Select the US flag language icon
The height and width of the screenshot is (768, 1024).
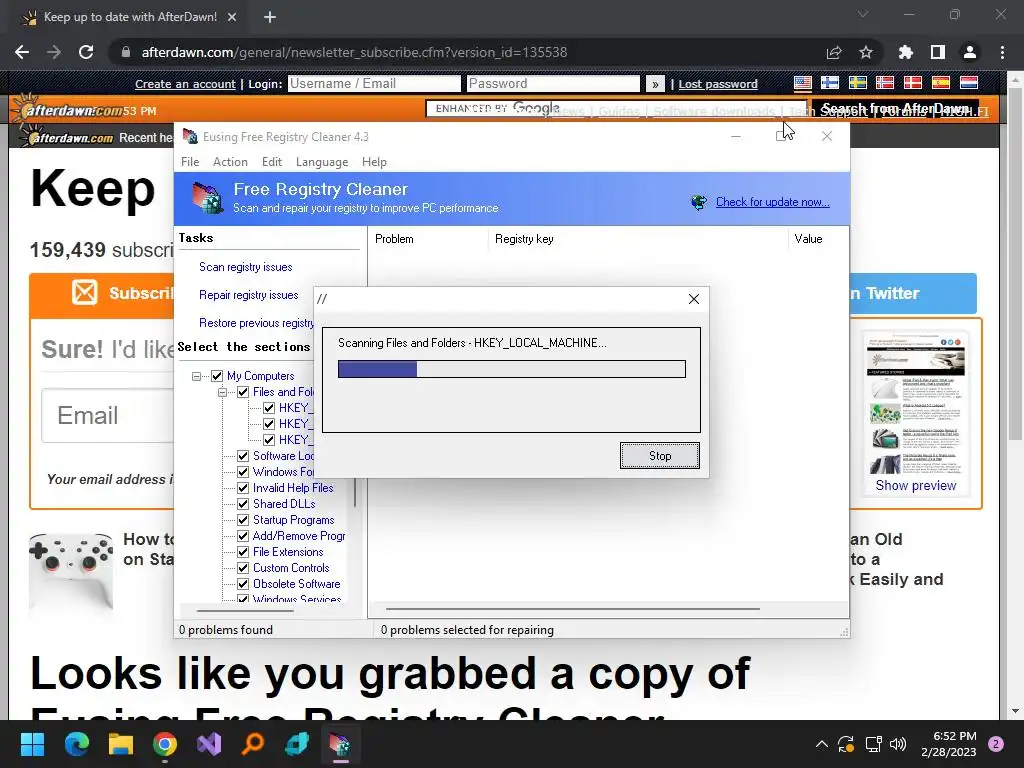pos(803,83)
